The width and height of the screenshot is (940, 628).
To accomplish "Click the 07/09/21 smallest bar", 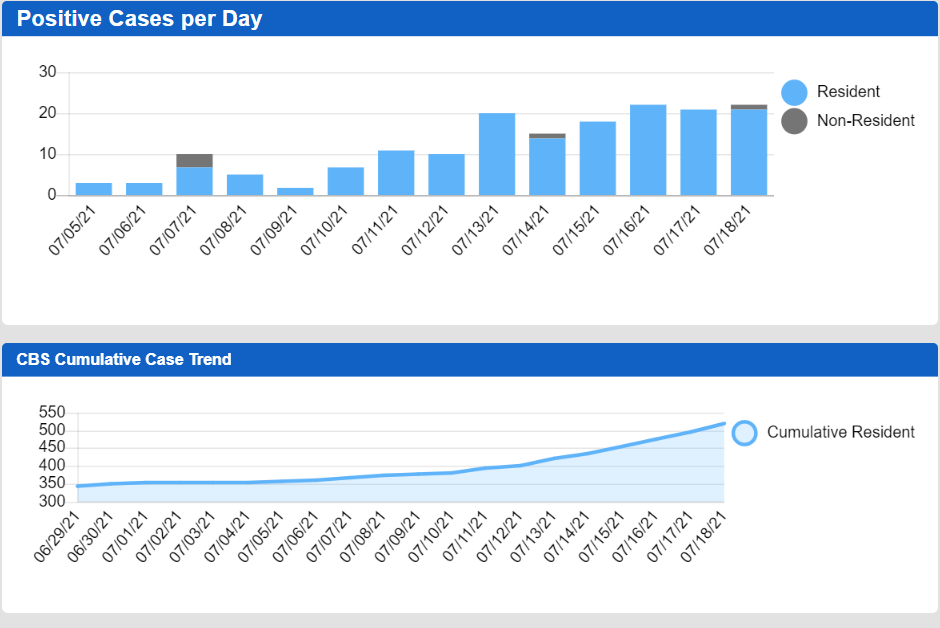I will (295, 191).
